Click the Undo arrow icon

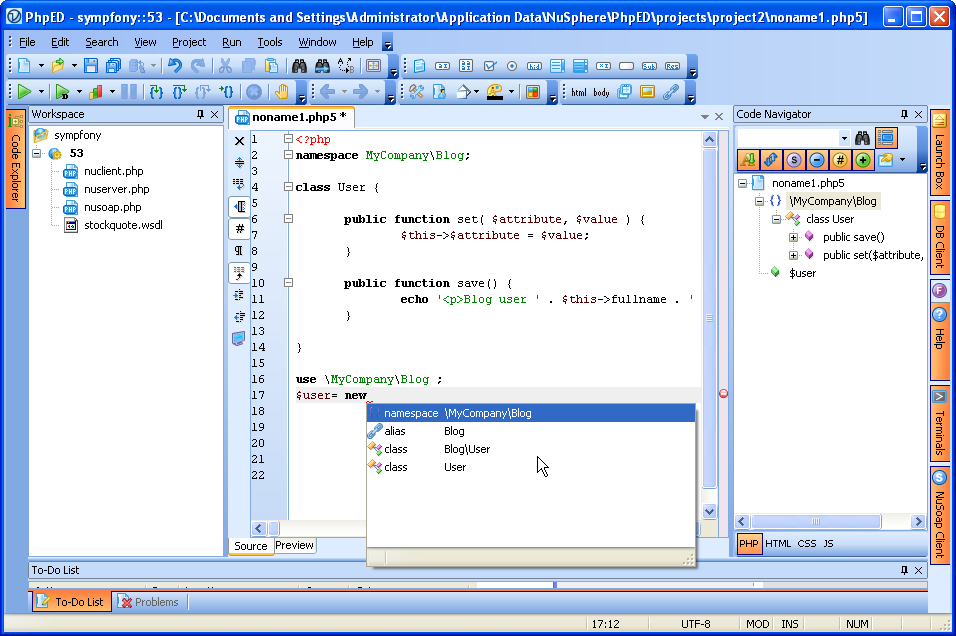(x=175, y=66)
